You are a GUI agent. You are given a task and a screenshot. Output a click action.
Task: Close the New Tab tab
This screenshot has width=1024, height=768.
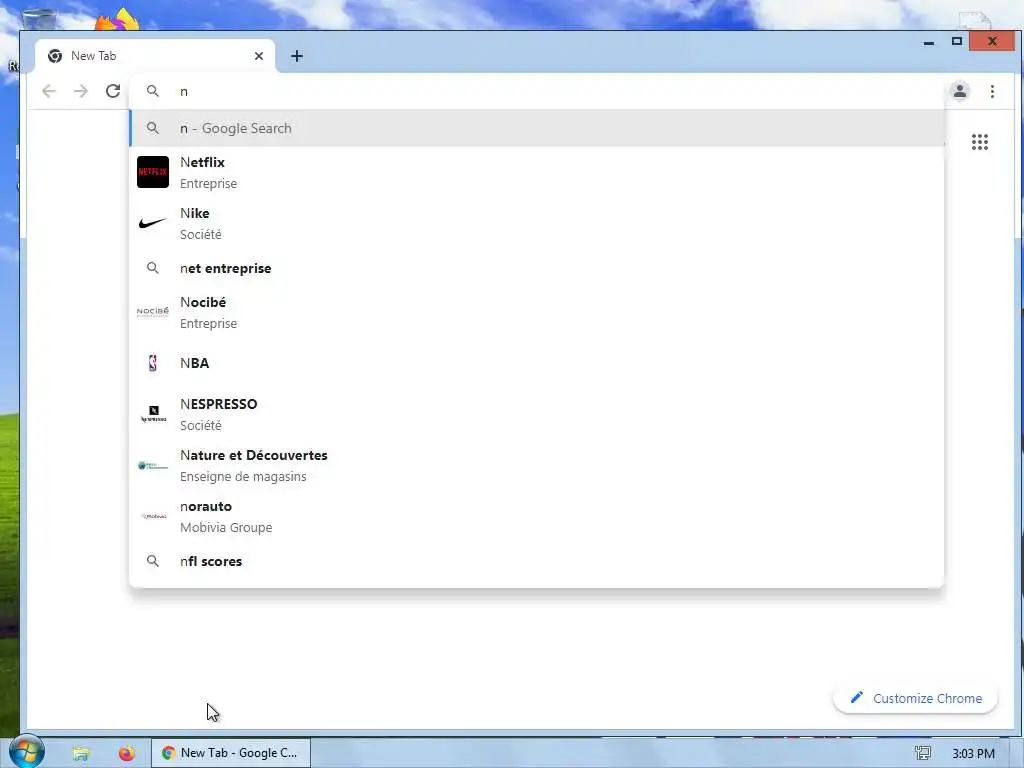259,56
